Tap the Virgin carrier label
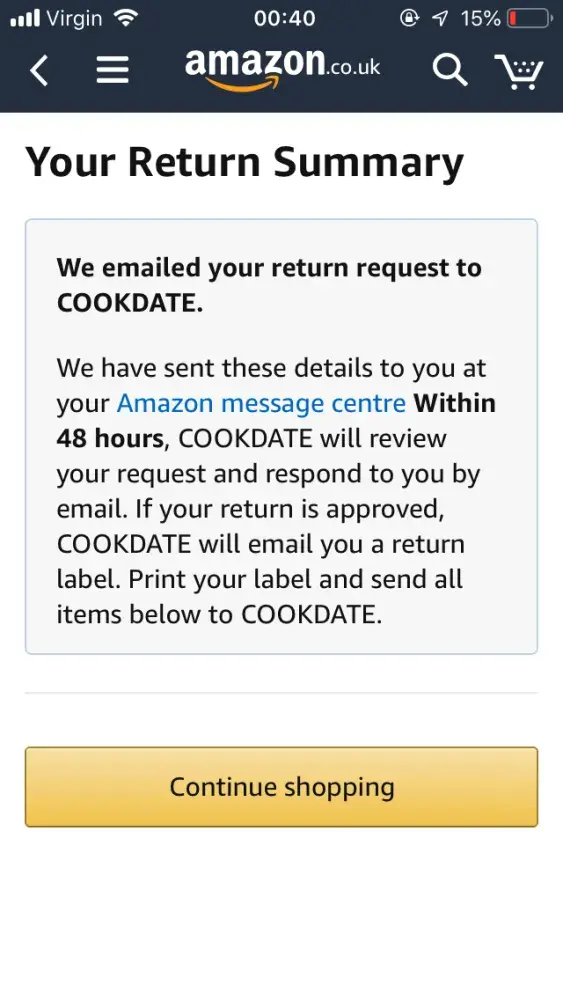 coord(74,19)
